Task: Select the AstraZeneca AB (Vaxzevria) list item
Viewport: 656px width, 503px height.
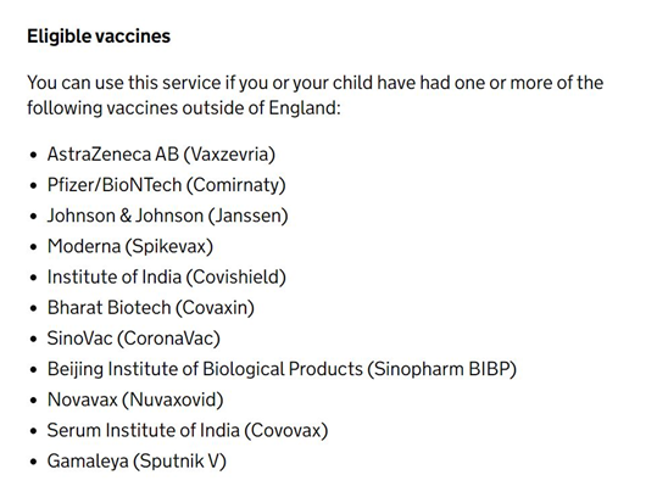Action: pyautogui.click(x=160, y=154)
